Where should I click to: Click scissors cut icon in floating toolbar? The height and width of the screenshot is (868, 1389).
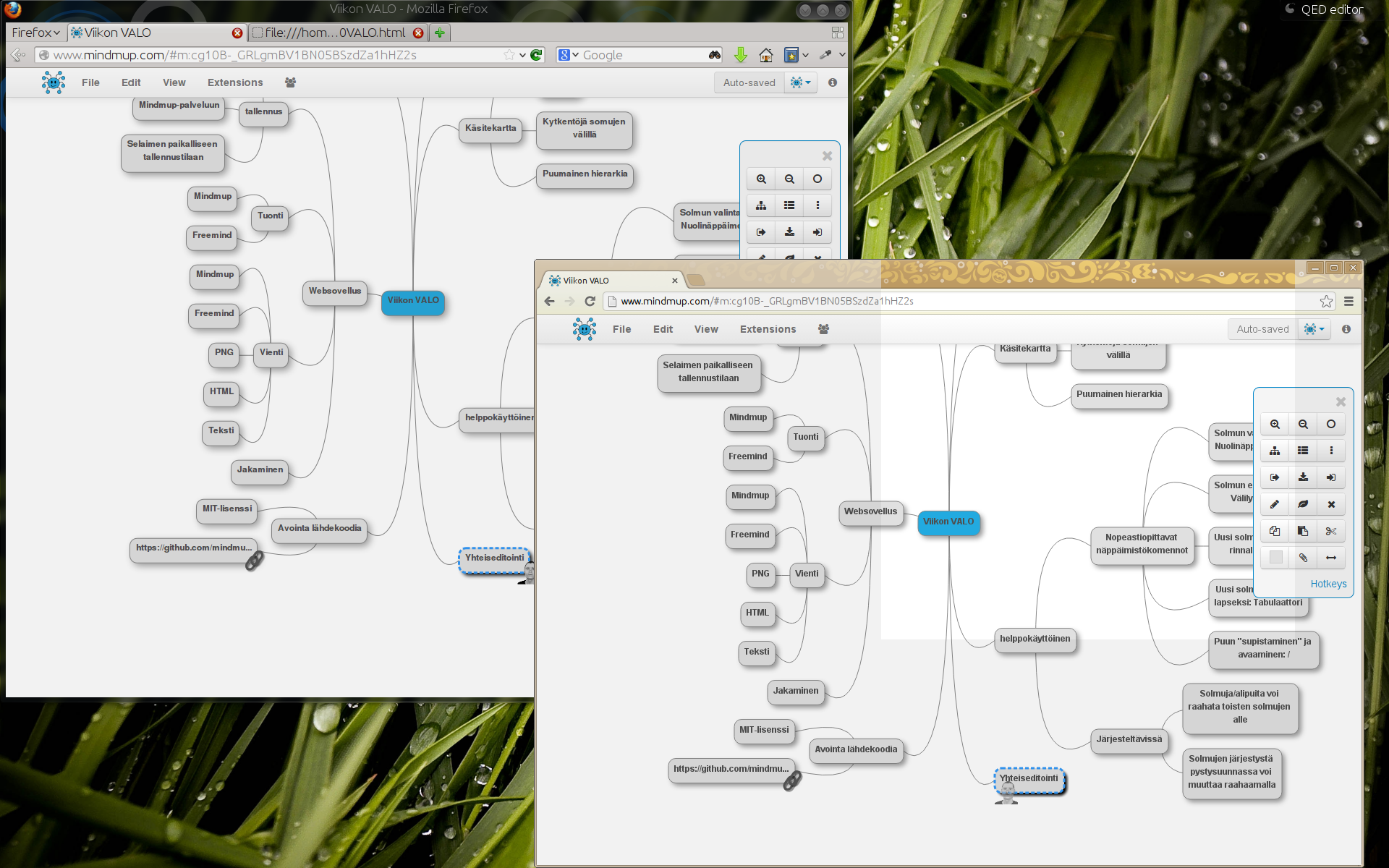1331,531
